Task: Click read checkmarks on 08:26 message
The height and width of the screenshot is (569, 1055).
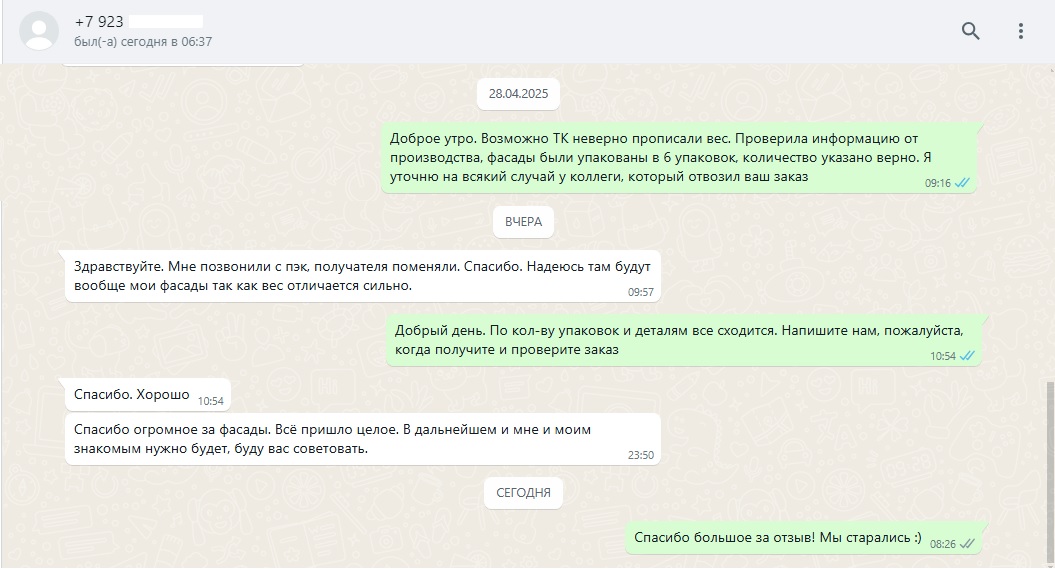Action: point(967,543)
